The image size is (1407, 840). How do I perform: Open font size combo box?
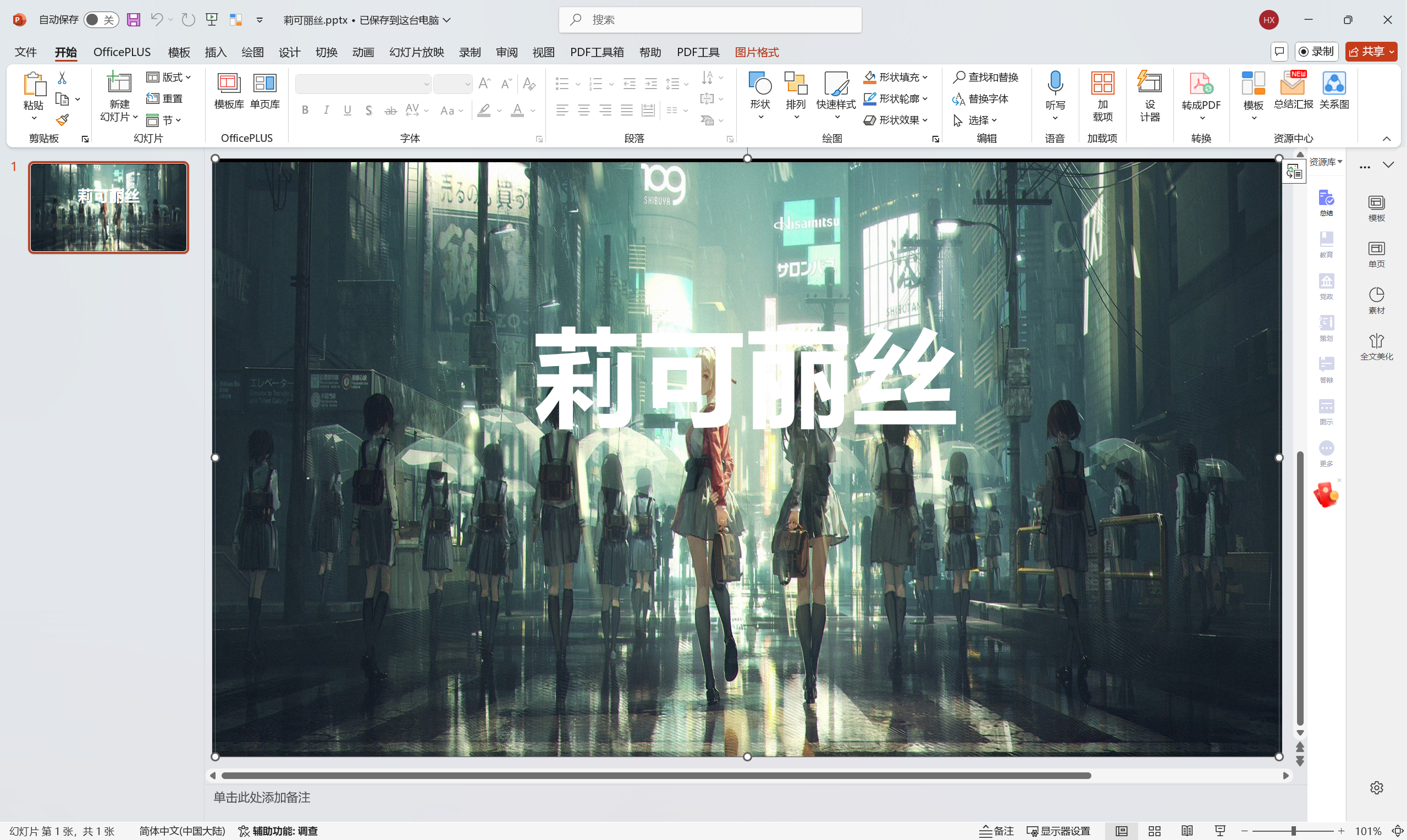(x=453, y=84)
